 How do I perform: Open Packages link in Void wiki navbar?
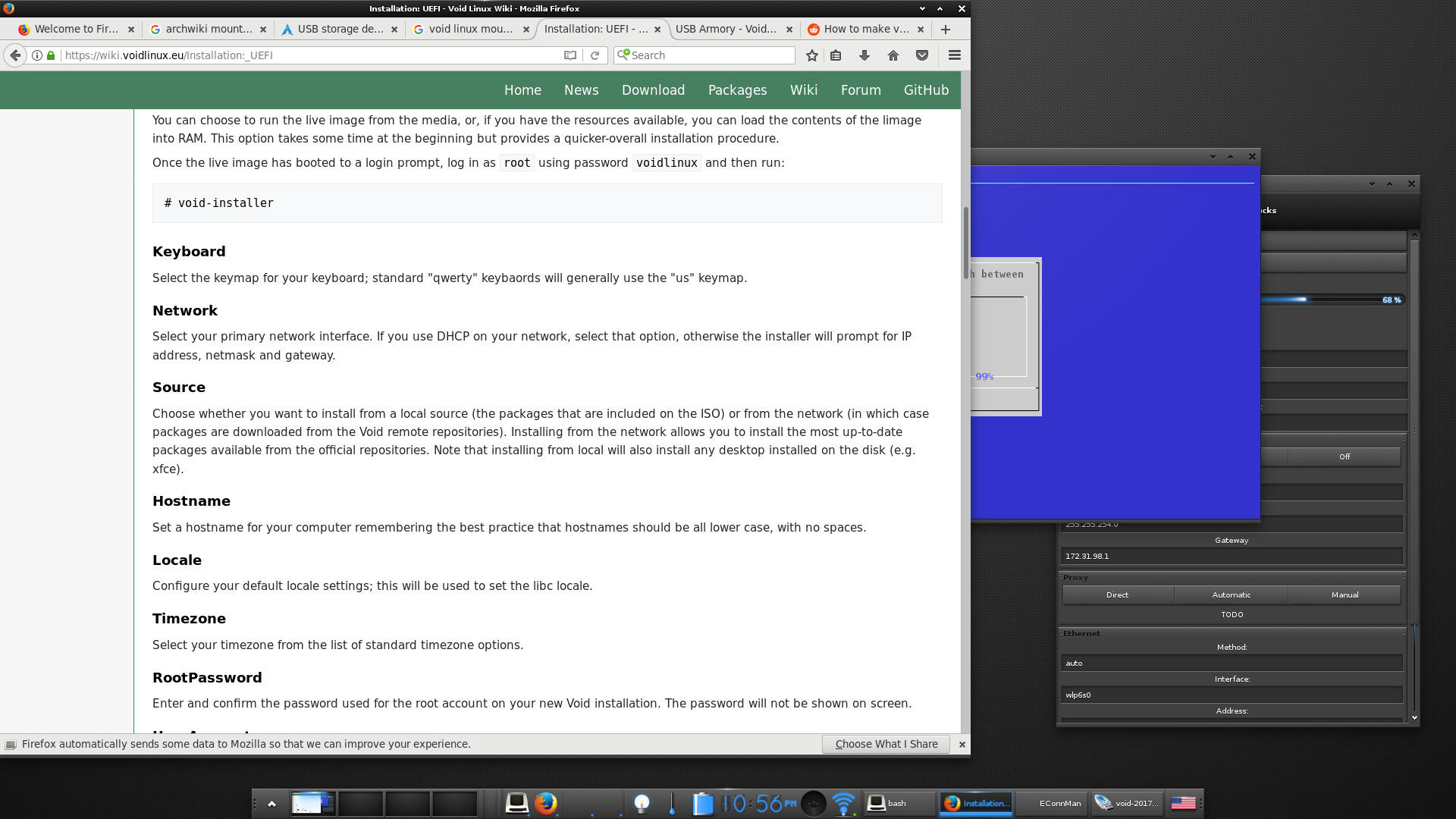(737, 90)
